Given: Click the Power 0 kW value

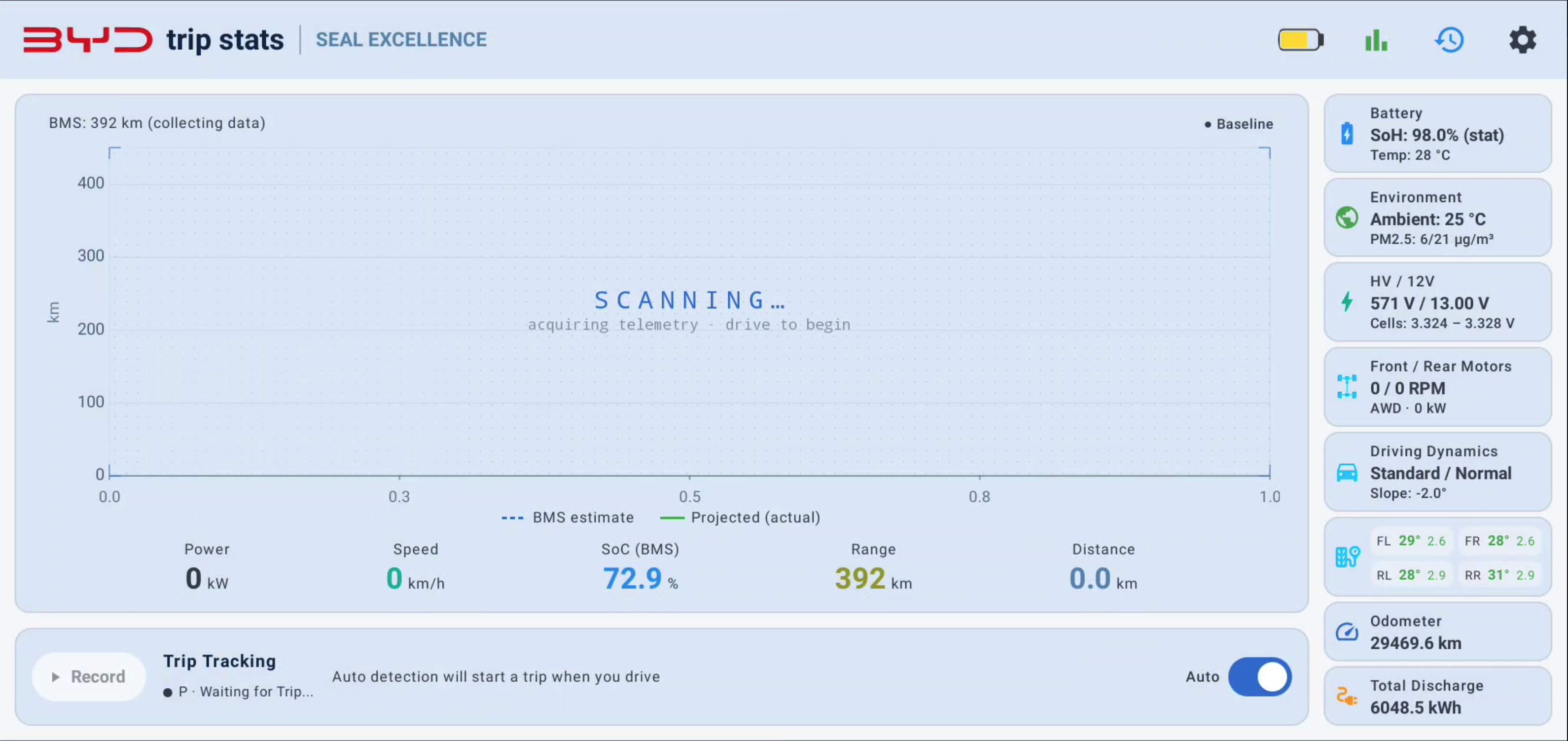Looking at the screenshot, I should click(206, 578).
